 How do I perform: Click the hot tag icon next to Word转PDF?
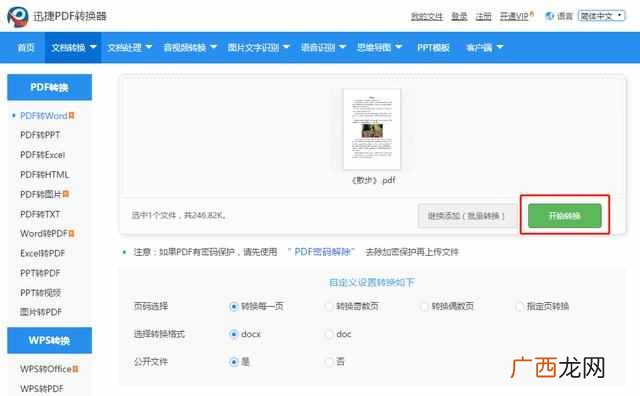tap(71, 234)
